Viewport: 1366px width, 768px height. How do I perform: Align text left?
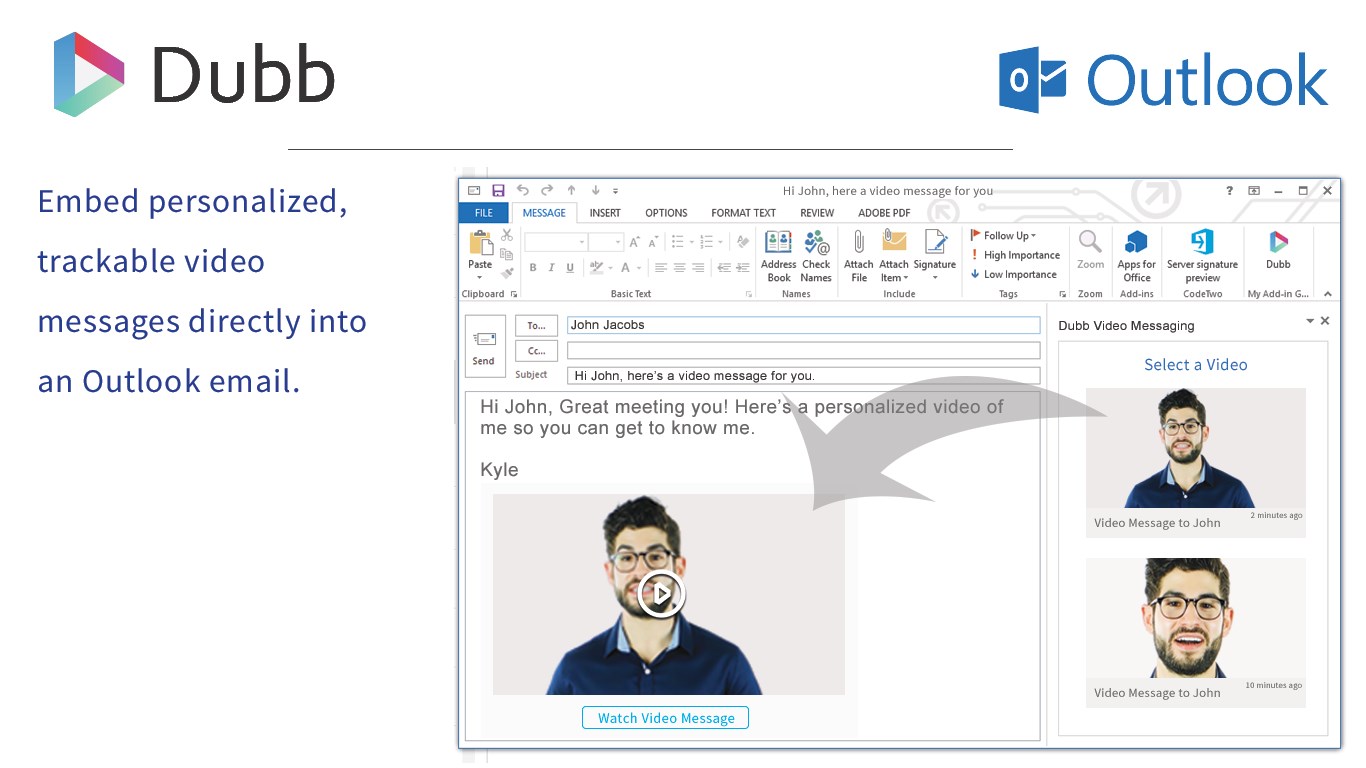pos(661,267)
